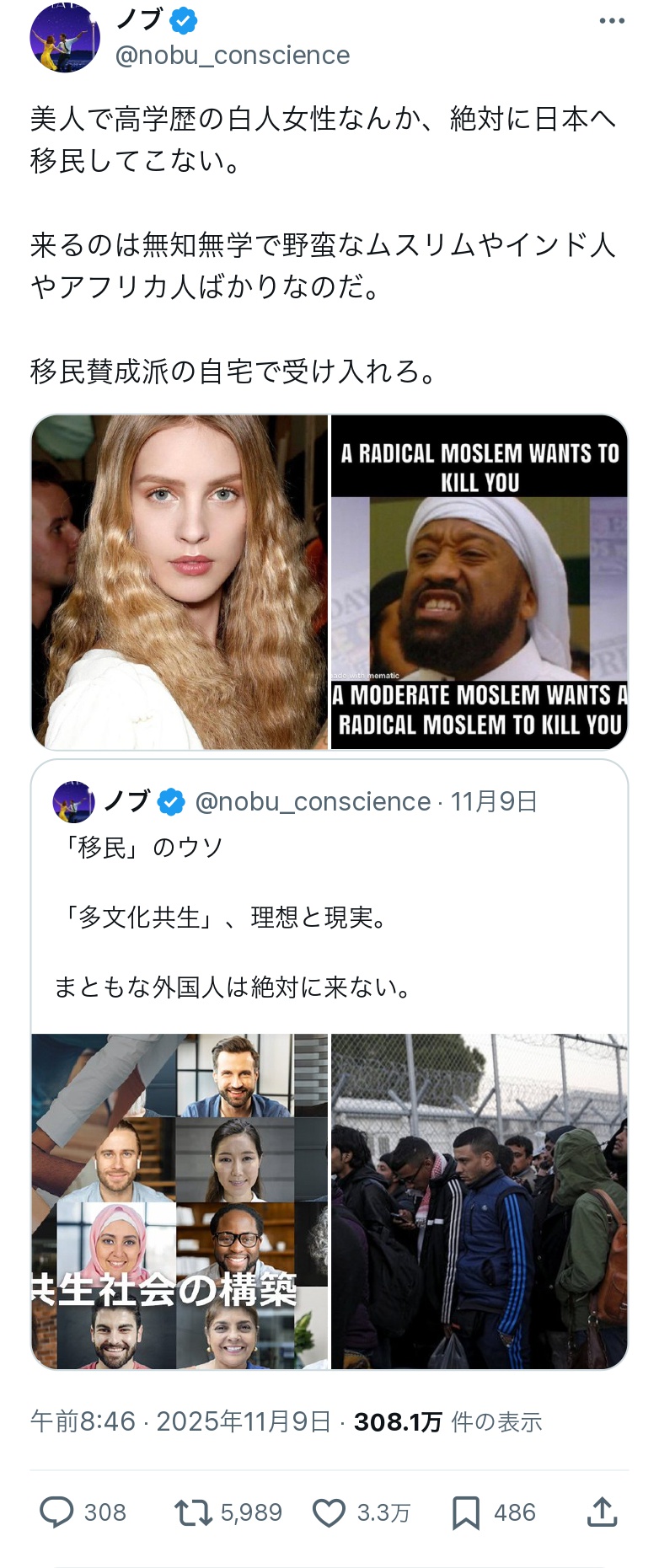The image size is (659, 1568).
Task: Open the 308.1万 件の表示 view count
Action: point(447,1421)
